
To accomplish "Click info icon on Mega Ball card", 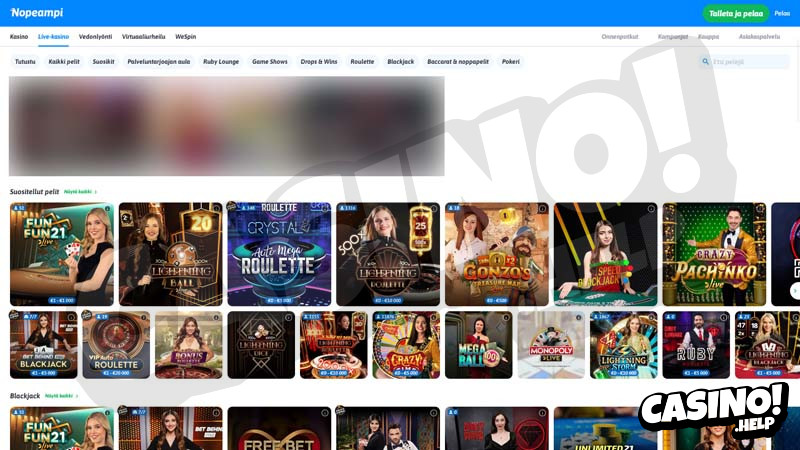I will tap(506, 317).
